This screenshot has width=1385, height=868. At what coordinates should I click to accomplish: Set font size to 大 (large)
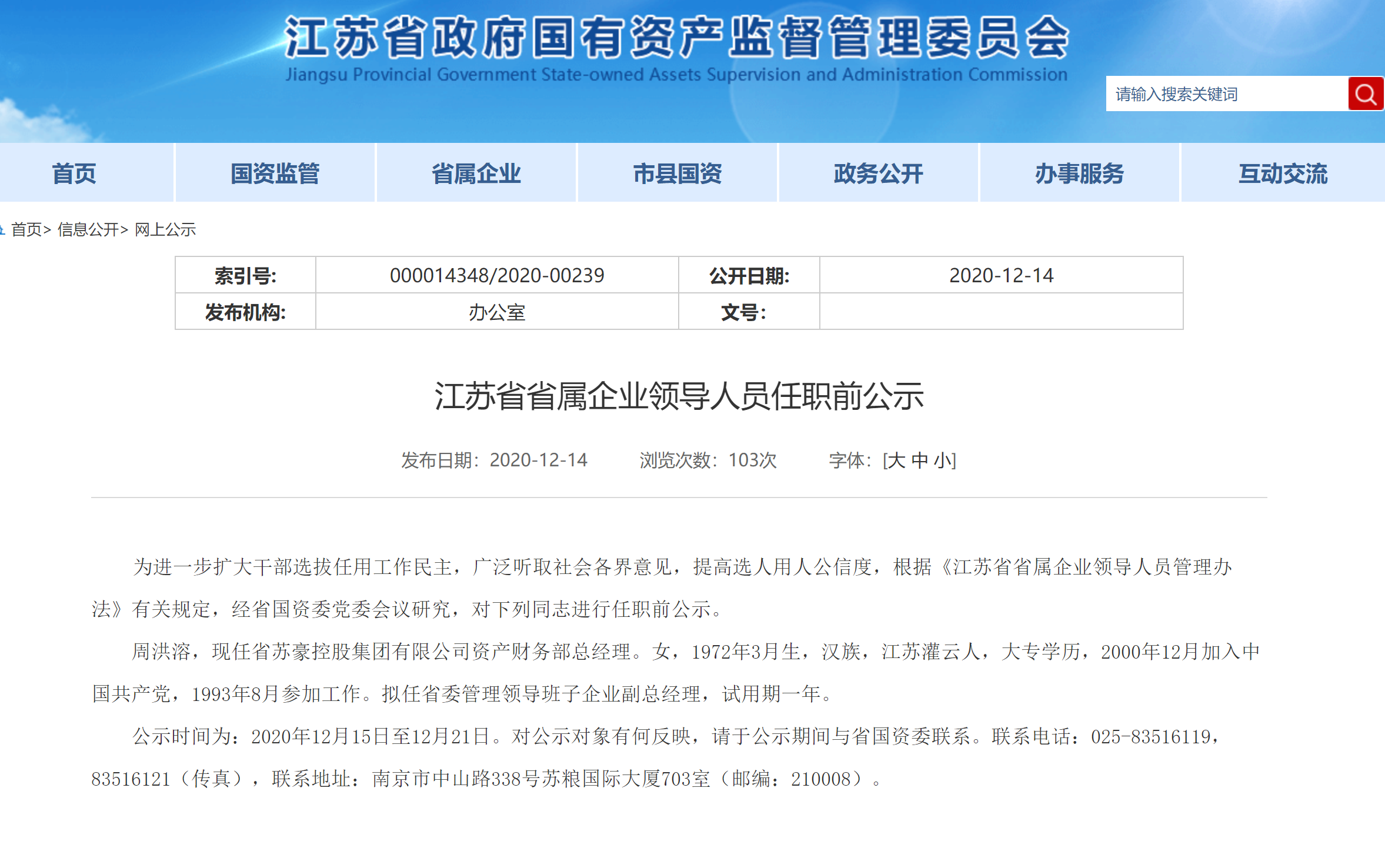coord(896,460)
